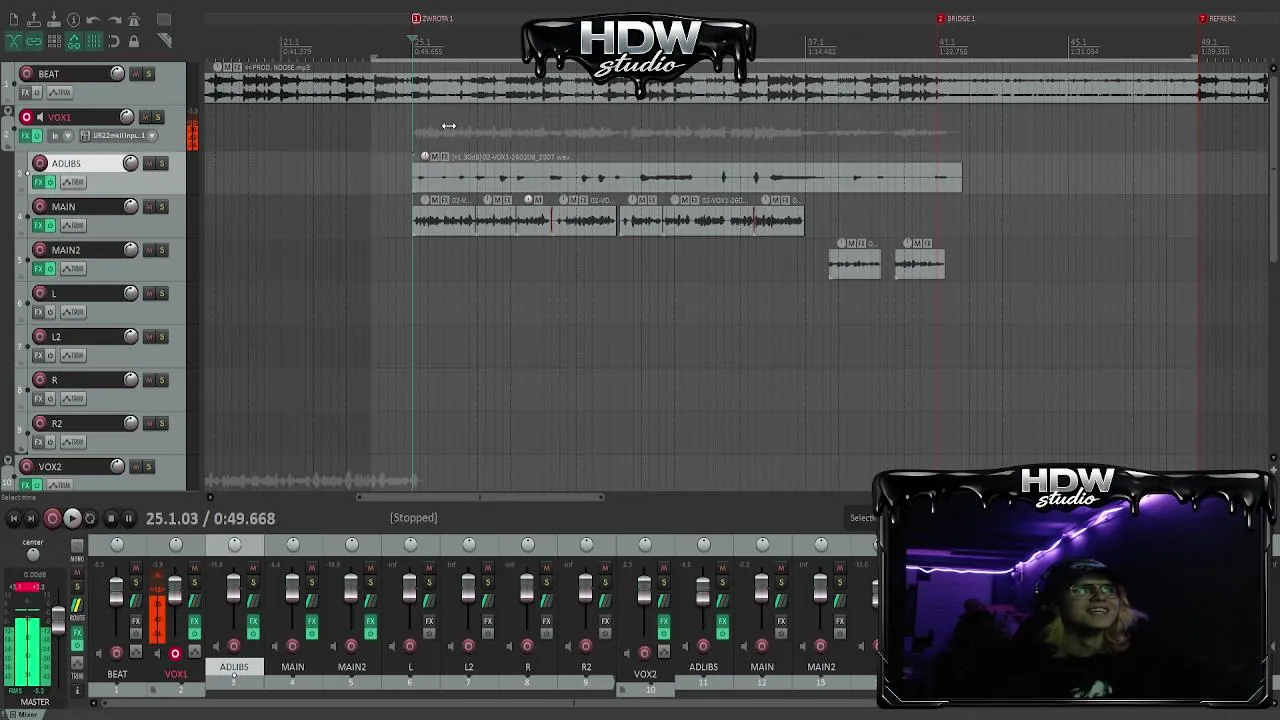The width and height of the screenshot is (1280, 720).
Task: Start recording from the transport bar
Action: (52, 518)
